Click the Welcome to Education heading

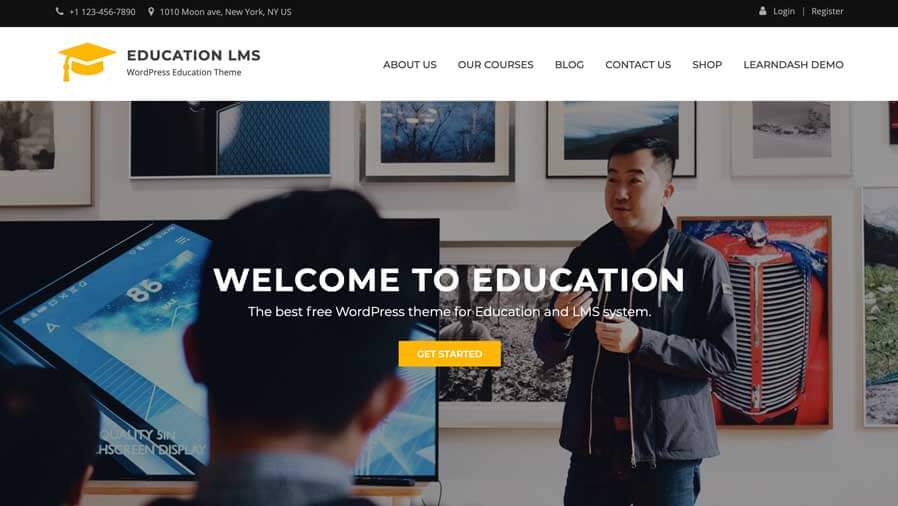tap(449, 279)
